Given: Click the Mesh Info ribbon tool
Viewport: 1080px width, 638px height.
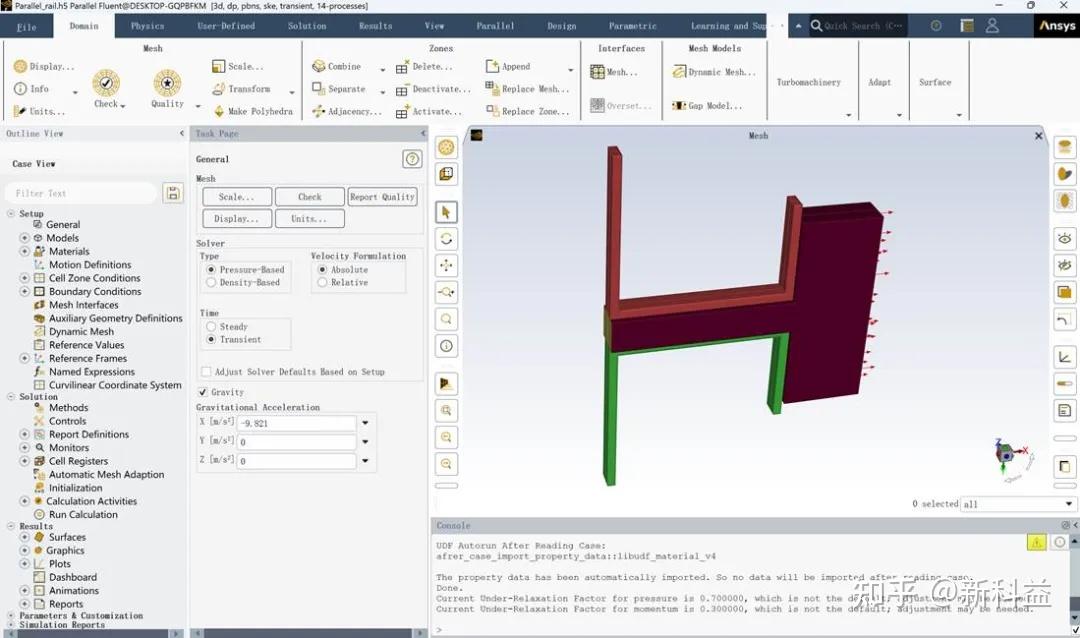Looking at the screenshot, I should pos(31,89).
